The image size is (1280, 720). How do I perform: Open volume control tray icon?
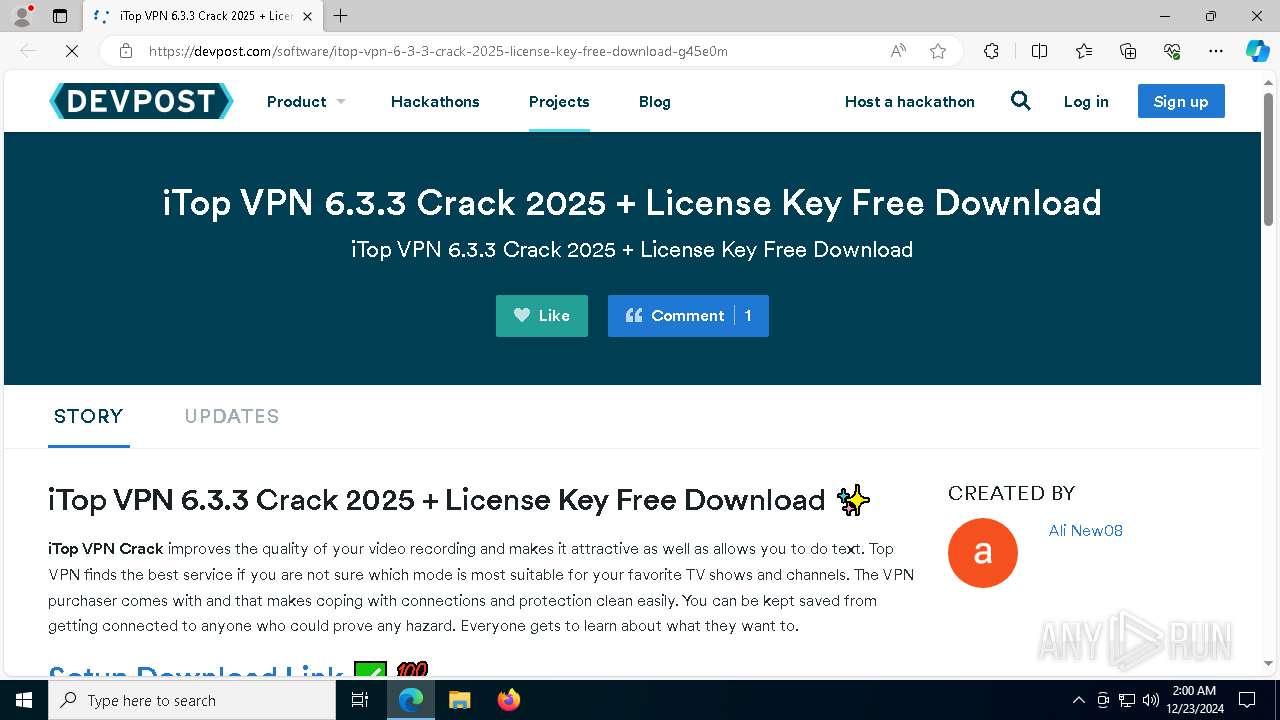(x=1151, y=700)
